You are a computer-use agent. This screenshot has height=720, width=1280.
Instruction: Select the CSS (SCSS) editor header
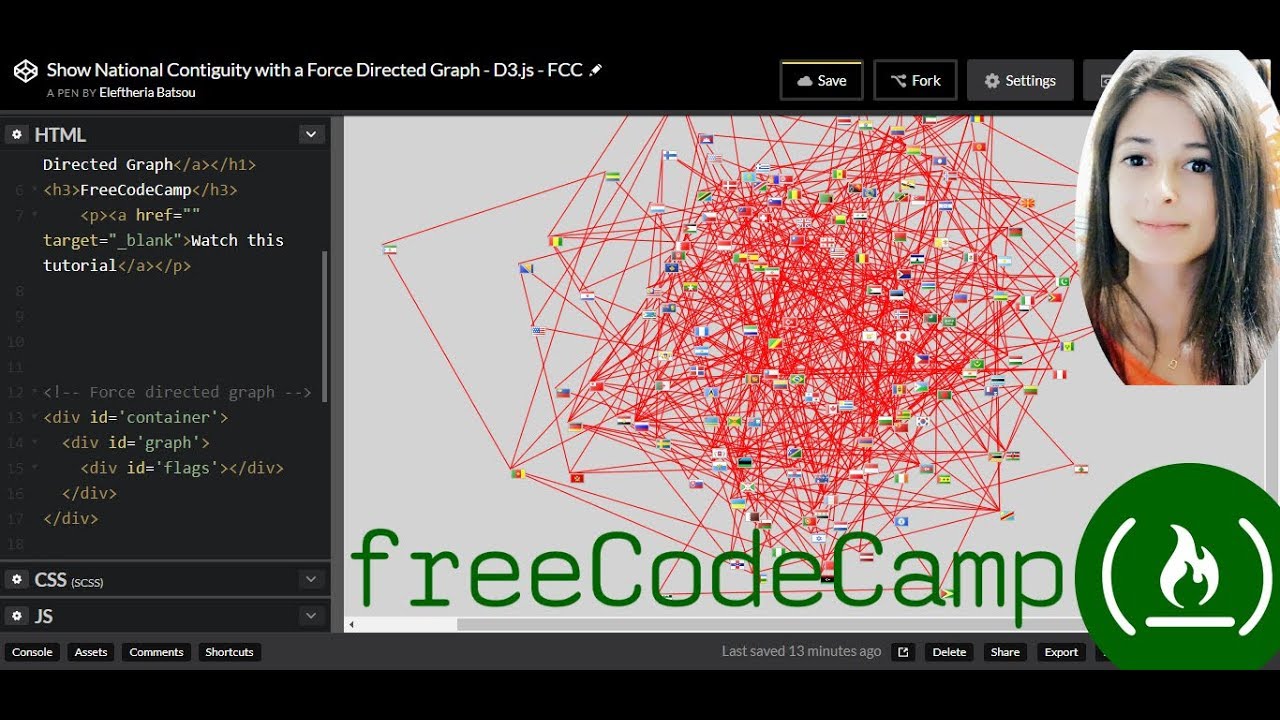tap(69, 580)
